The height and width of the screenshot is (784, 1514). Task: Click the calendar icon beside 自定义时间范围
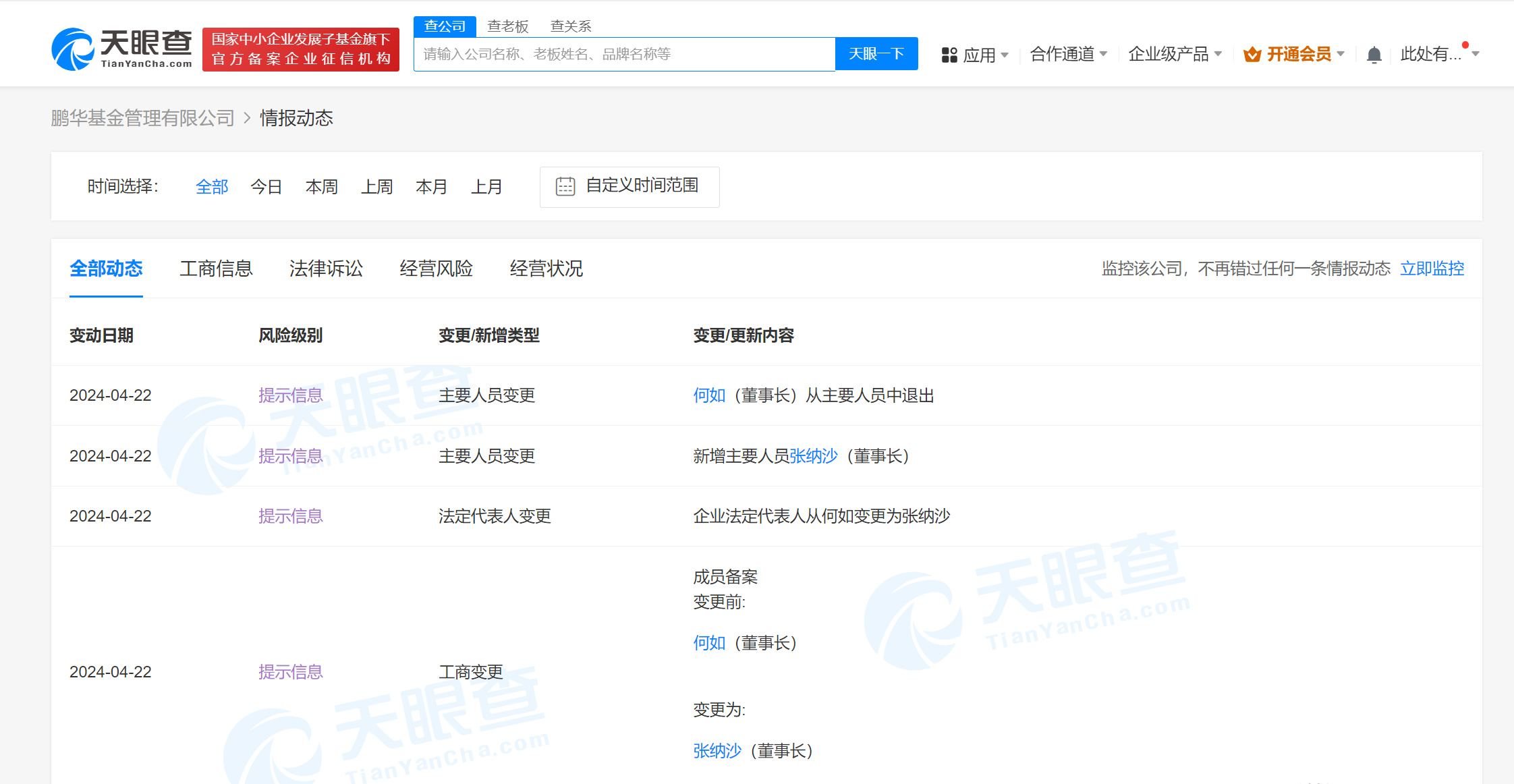567,186
